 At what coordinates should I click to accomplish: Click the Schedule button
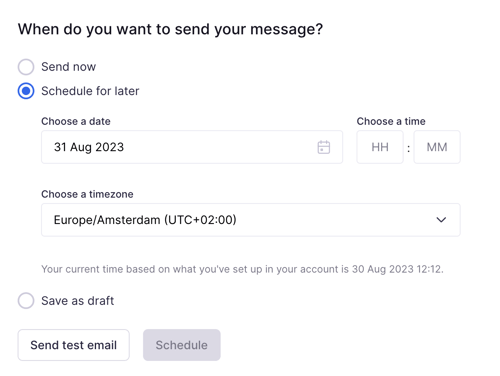(x=182, y=345)
